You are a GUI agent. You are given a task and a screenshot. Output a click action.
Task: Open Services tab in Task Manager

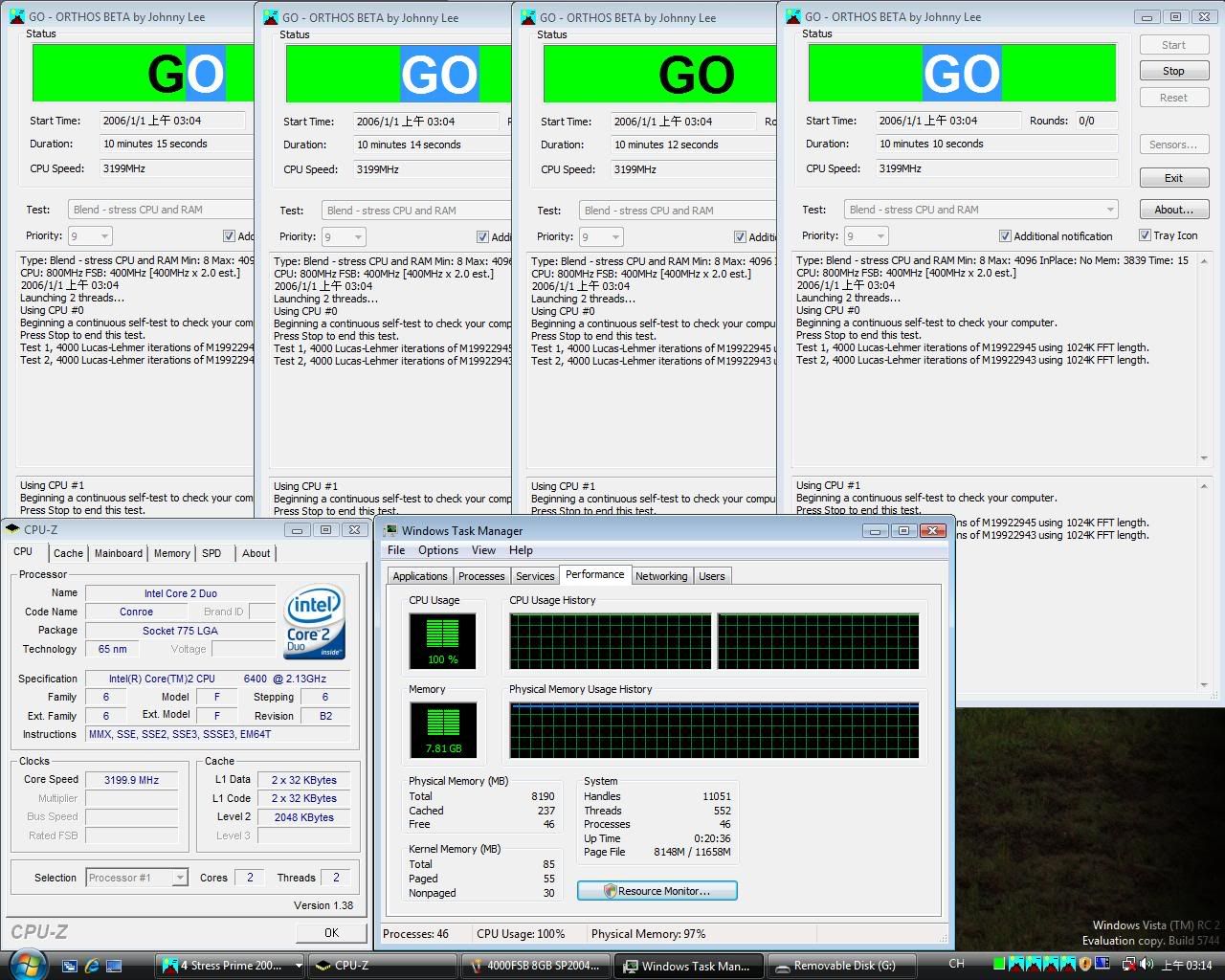[535, 576]
